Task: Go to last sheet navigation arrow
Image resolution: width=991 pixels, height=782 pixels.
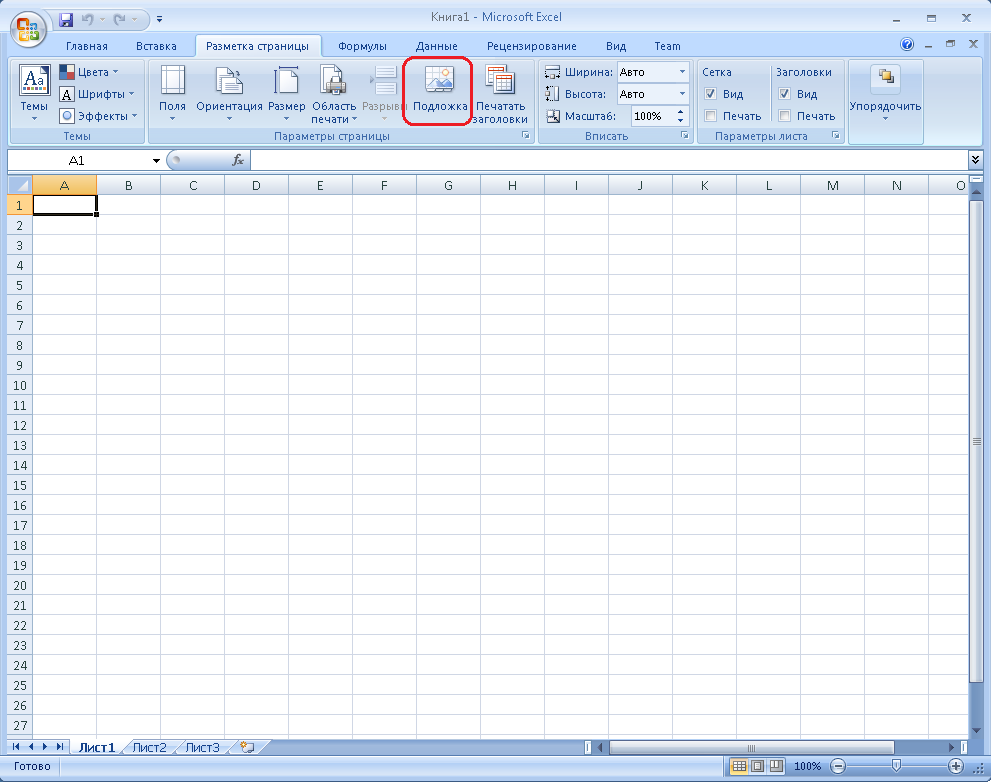Action: pyautogui.click(x=59, y=747)
